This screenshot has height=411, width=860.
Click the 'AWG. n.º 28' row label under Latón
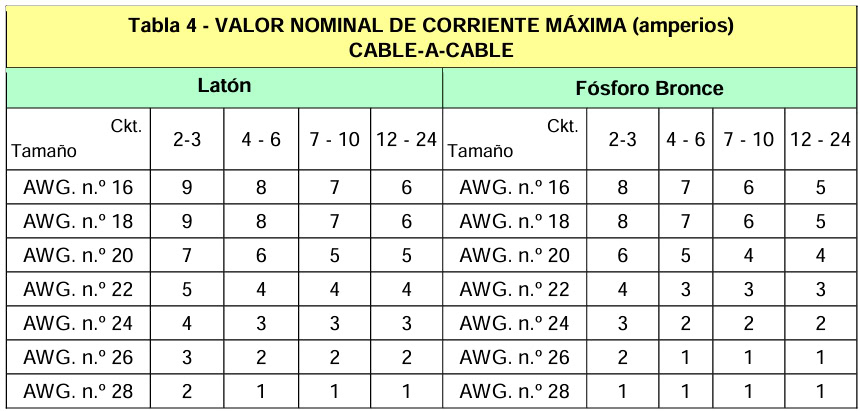(79, 390)
